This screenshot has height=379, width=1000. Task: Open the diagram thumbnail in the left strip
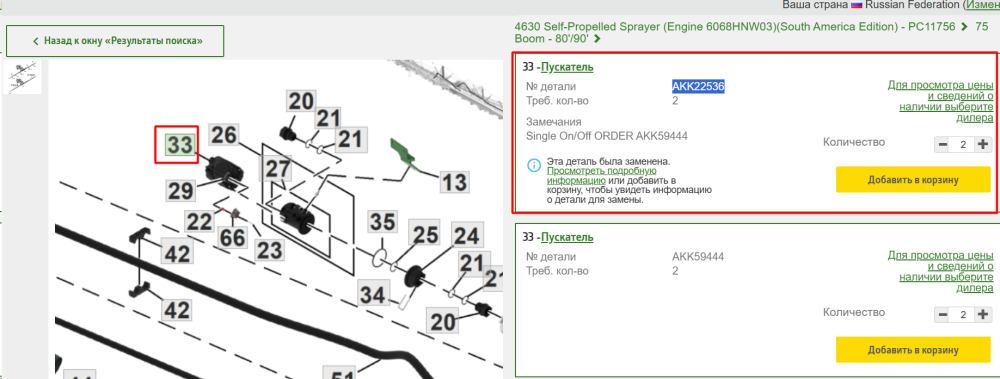[x=22, y=77]
